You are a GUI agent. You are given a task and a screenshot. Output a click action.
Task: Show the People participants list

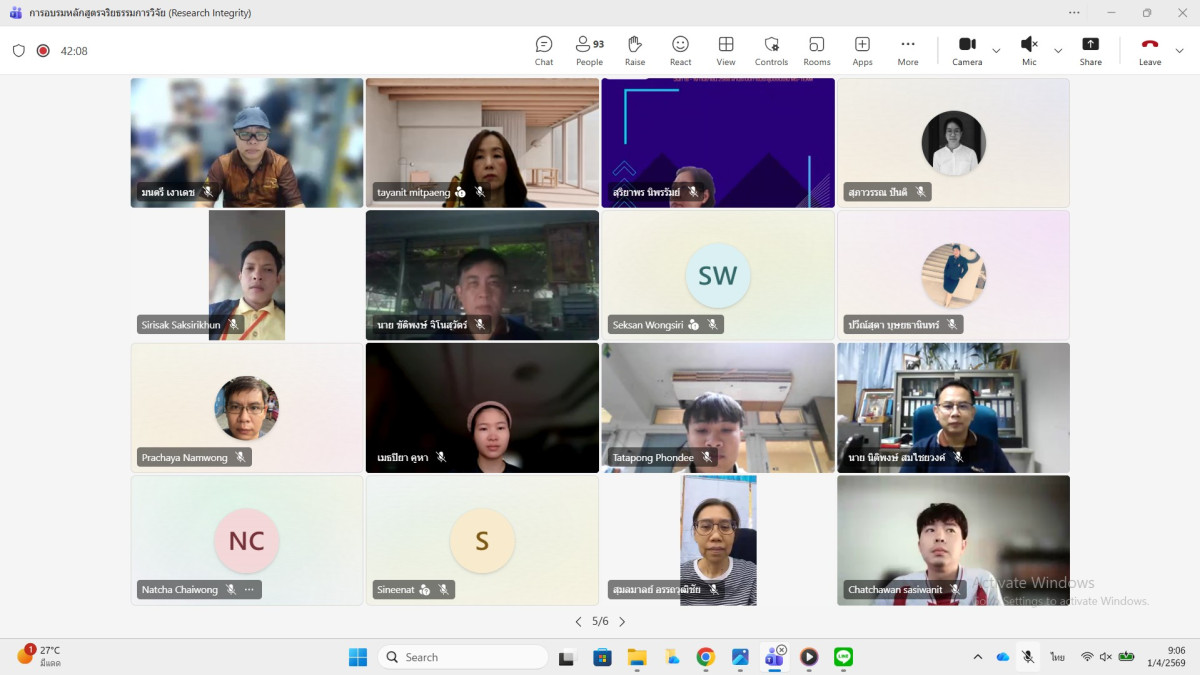point(589,50)
